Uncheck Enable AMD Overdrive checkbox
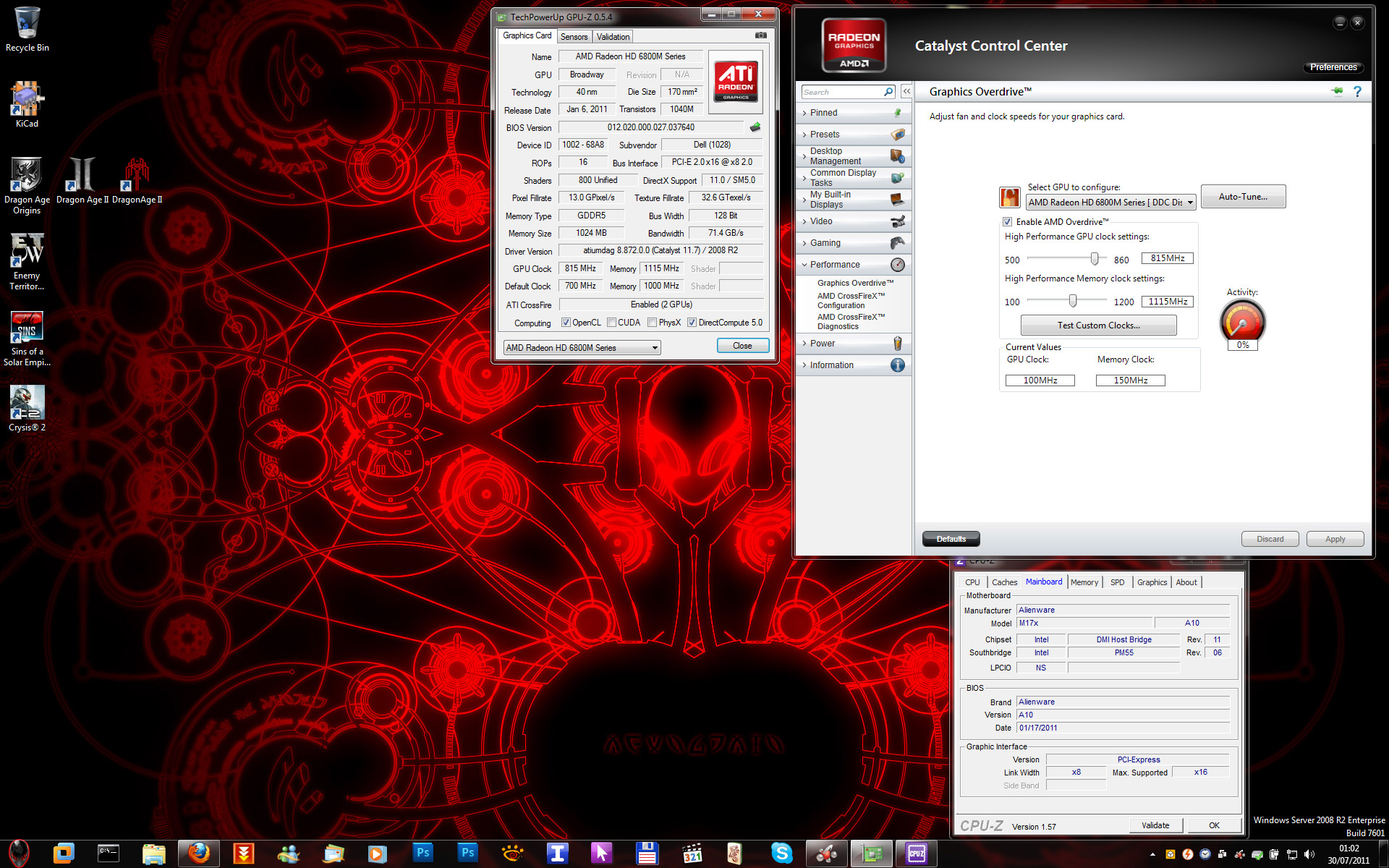The image size is (1389, 868). click(1007, 222)
